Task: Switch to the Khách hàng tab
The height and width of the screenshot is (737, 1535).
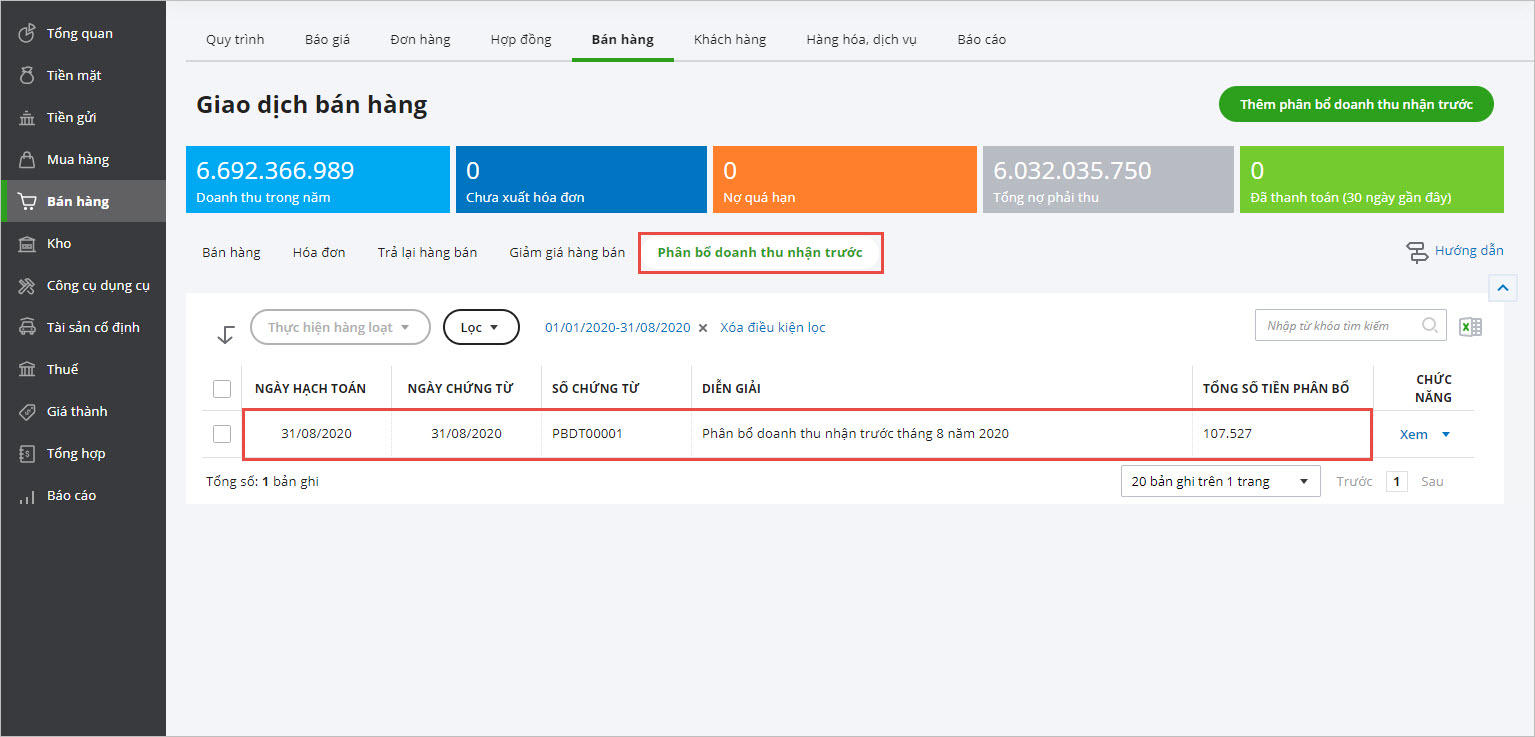Action: (x=730, y=40)
